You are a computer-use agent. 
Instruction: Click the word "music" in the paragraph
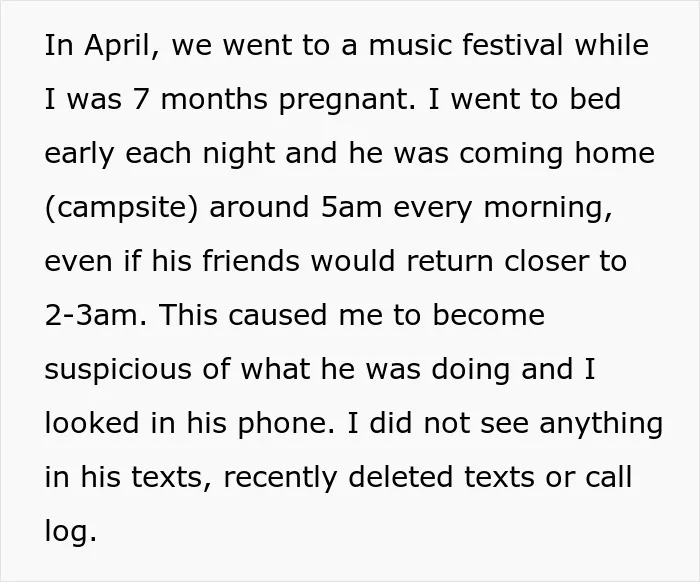410,45
